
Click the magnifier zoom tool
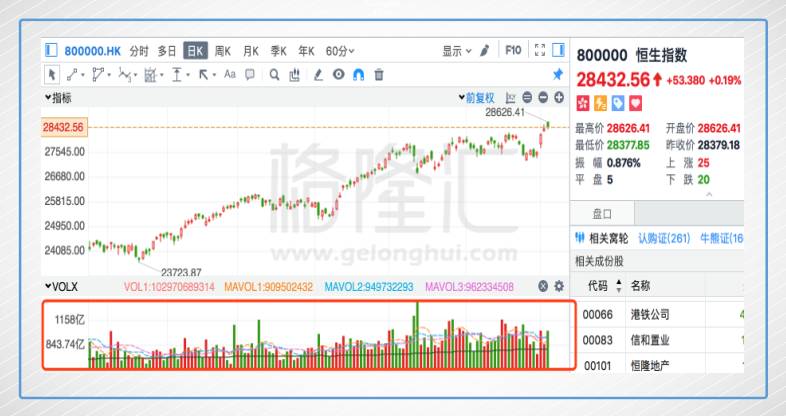click(274, 75)
